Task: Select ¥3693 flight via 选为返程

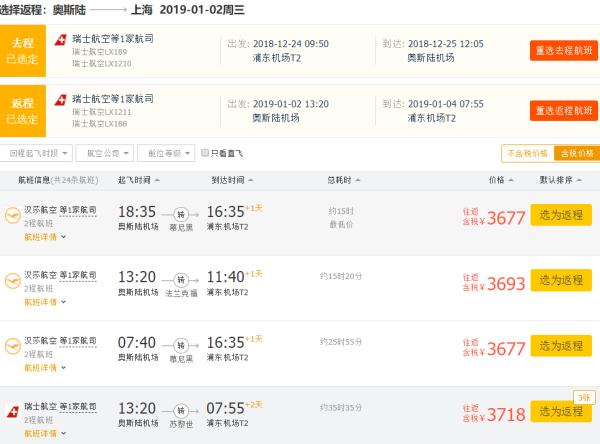Action: click(561, 280)
